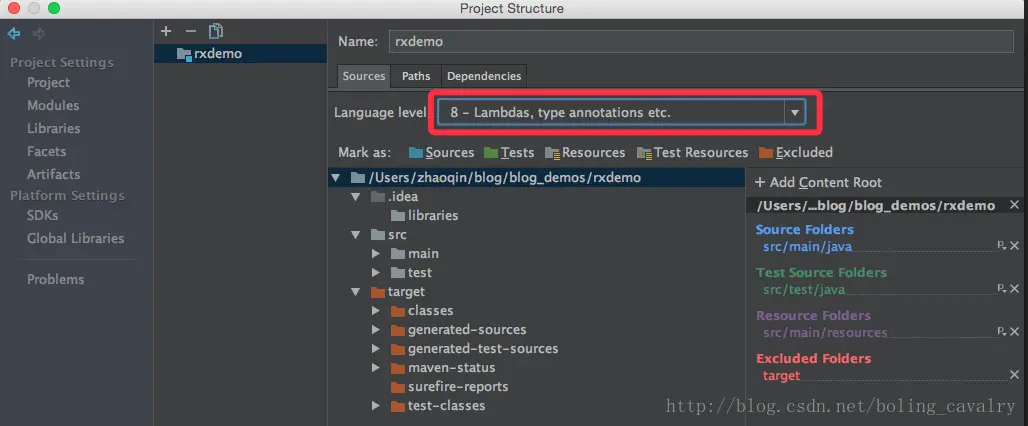Select the rxdemo module in the list

240,54
